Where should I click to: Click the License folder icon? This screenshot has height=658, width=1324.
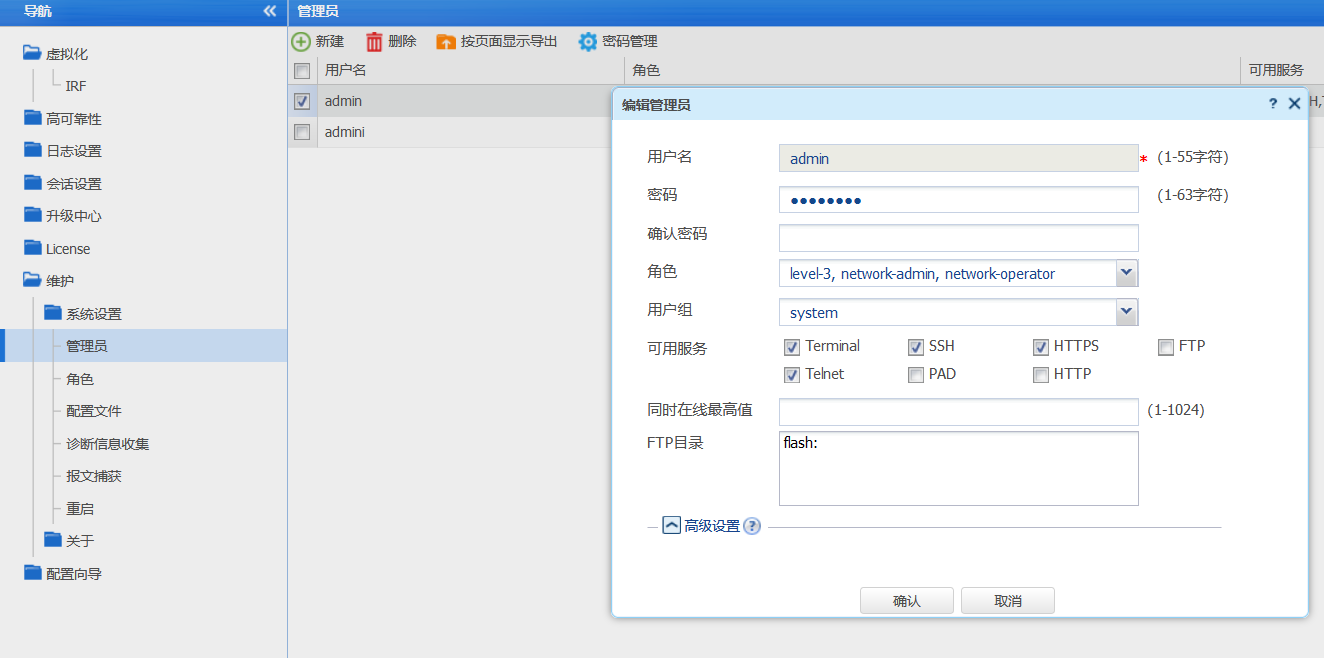click(x=32, y=248)
